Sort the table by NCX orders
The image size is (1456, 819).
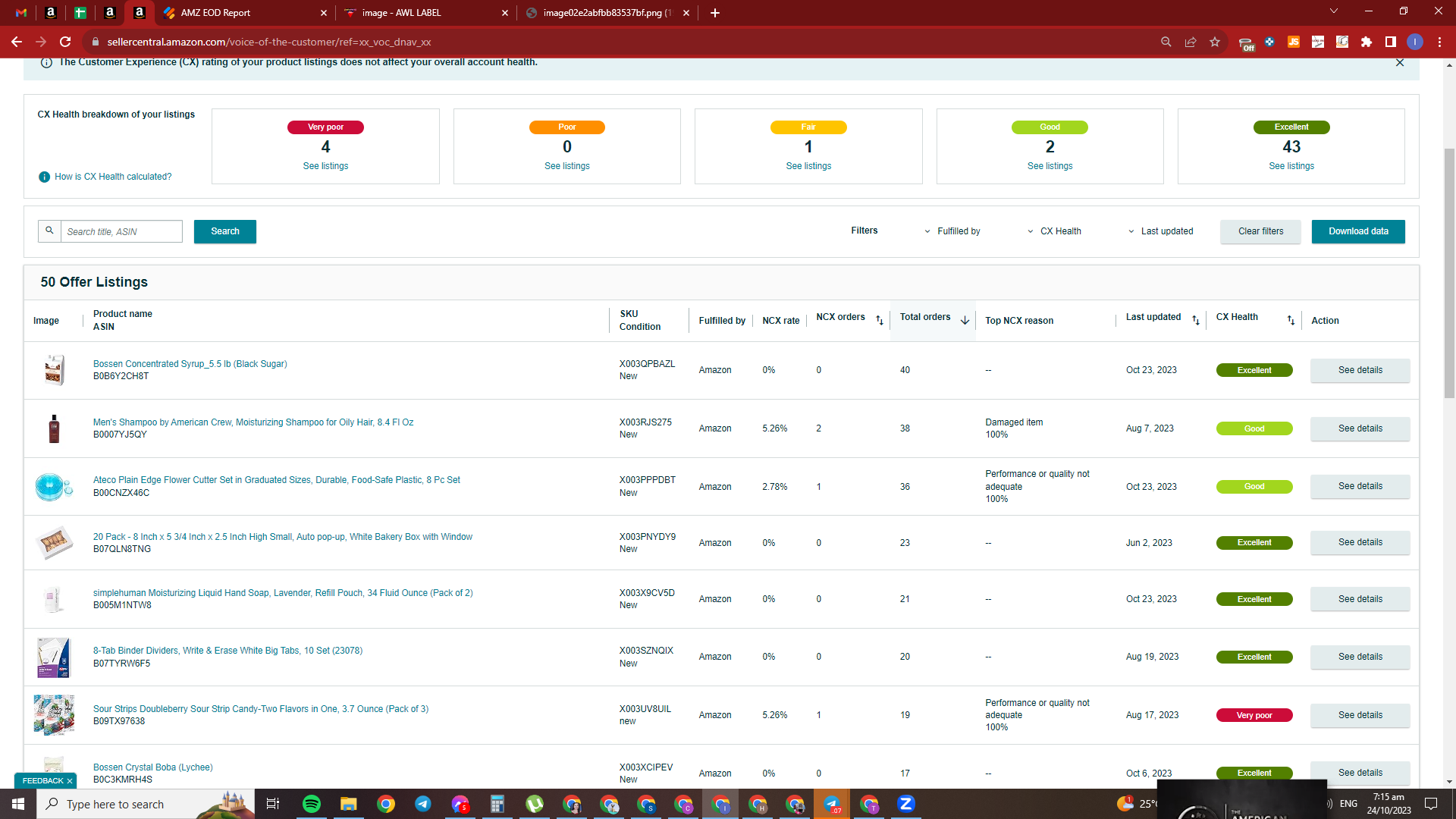coord(880,321)
